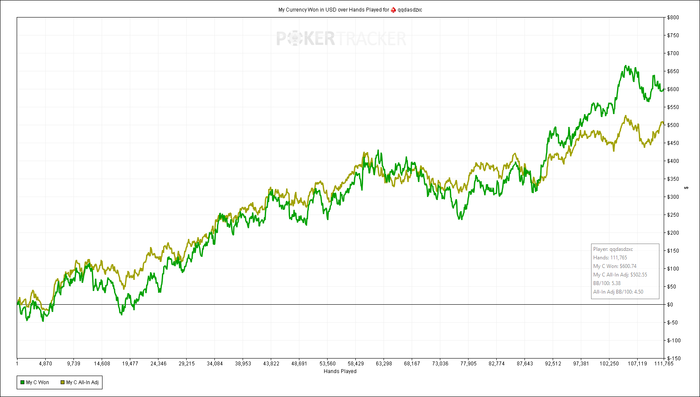Click the 111,765 x-axis tick label
The width and height of the screenshot is (700, 397).
click(664, 364)
